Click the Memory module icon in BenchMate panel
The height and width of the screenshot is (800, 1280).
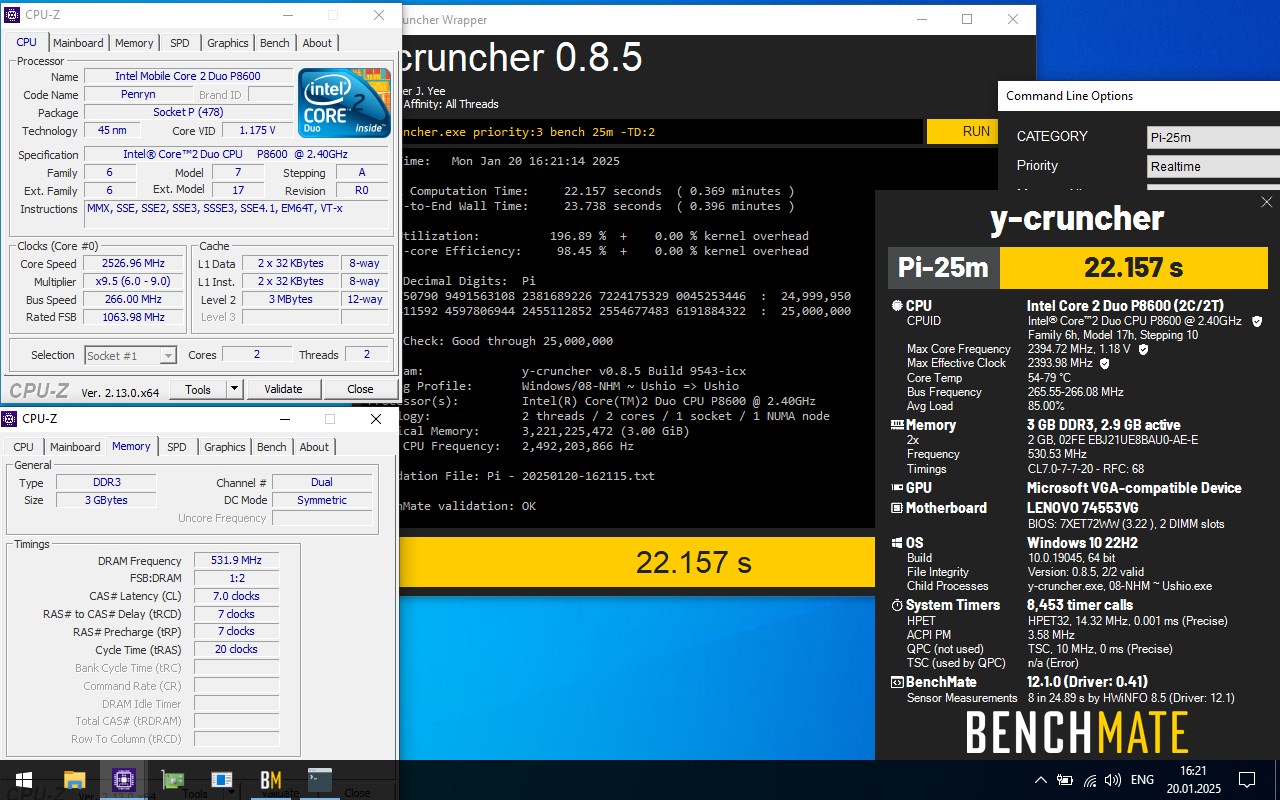(x=896, y=425)
